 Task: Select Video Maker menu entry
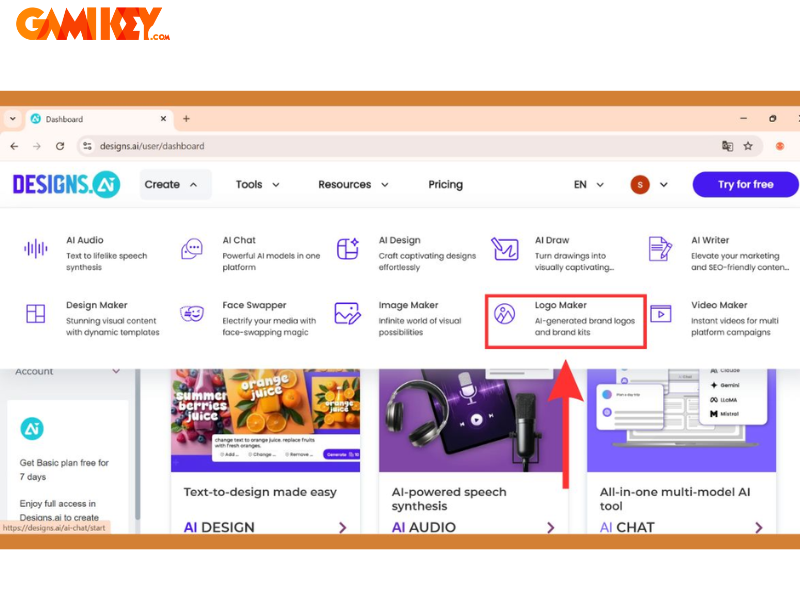tap(716, 318)
